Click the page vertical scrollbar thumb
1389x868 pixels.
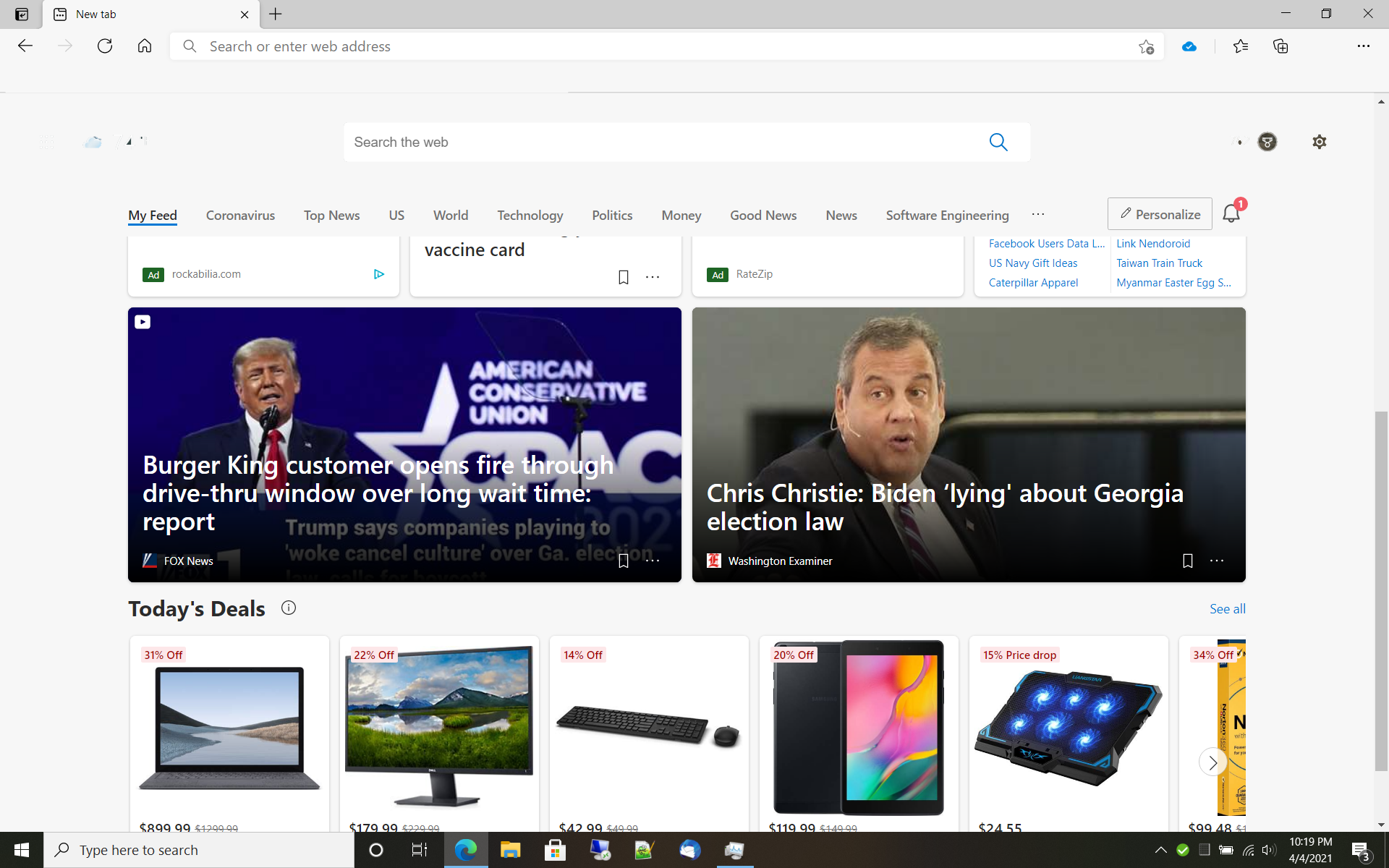[x=1381, y=591]
